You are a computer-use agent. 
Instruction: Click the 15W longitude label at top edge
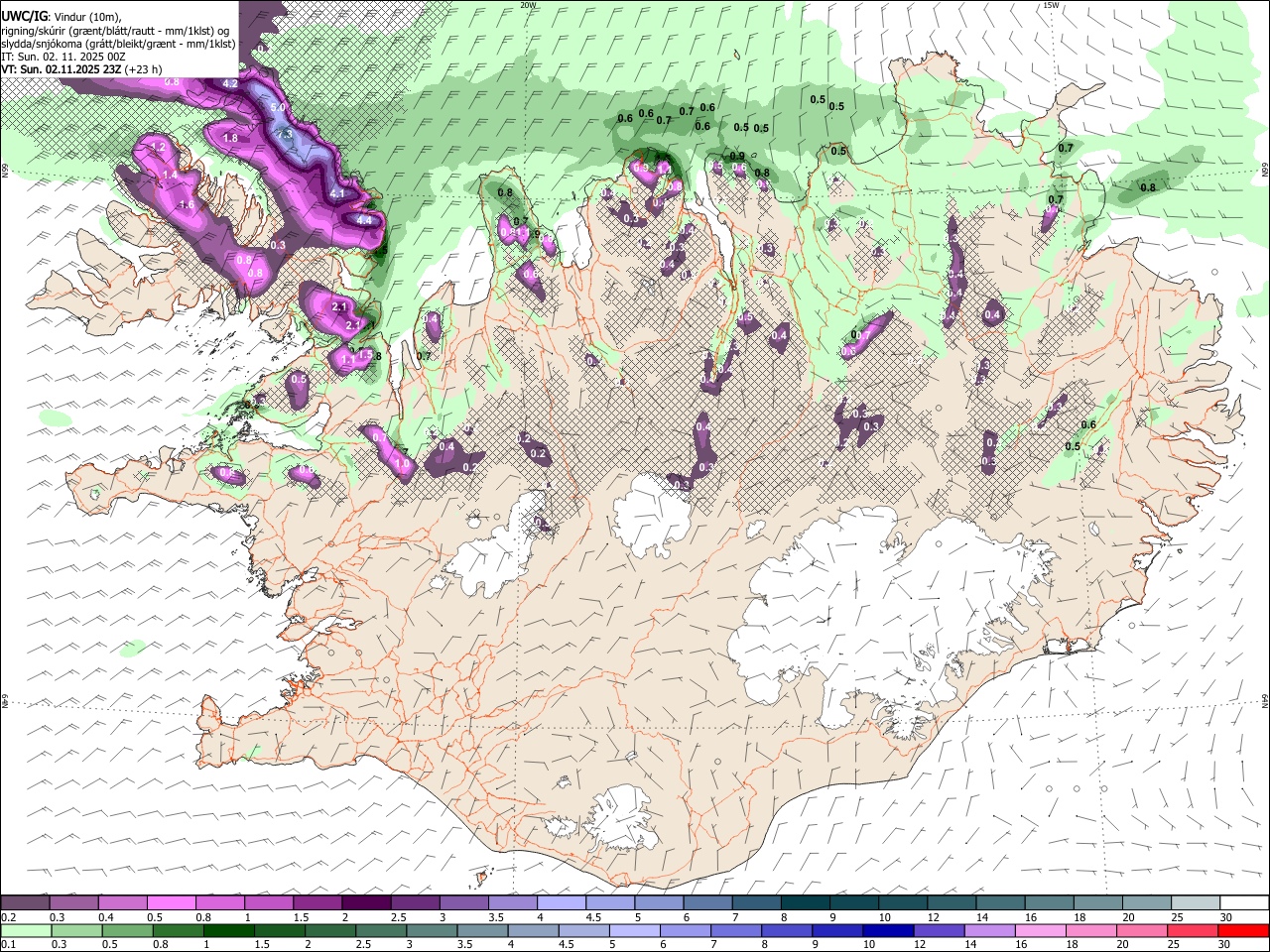point(1052,5)
